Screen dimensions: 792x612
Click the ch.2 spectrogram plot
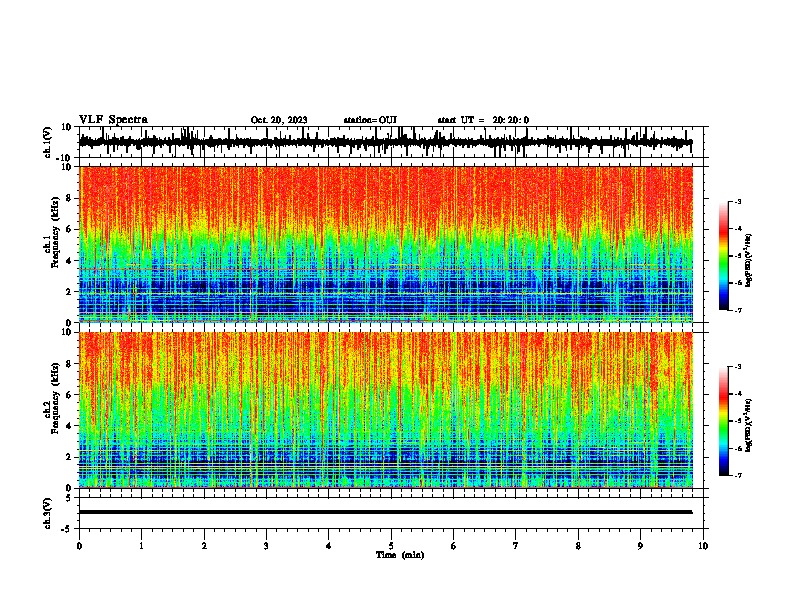pyautogui.click(x=386, y=410)
